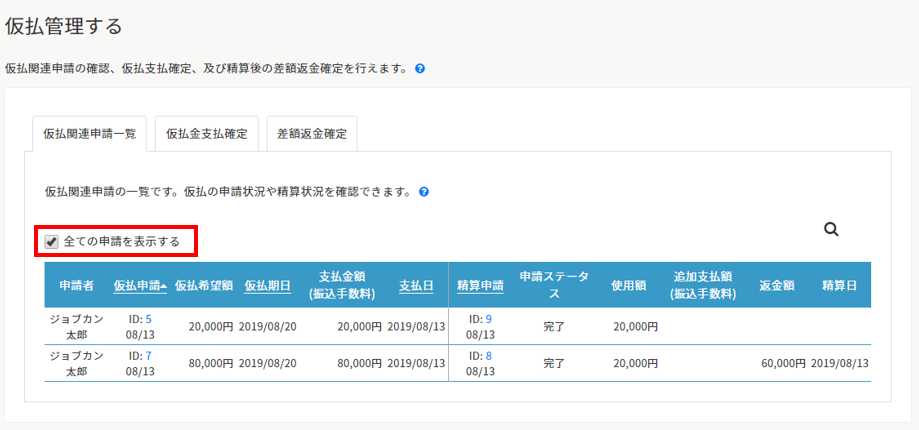Sort by the 精算申請 column header
This screenshot has height=430, width=919.
(x=480, y=285)
